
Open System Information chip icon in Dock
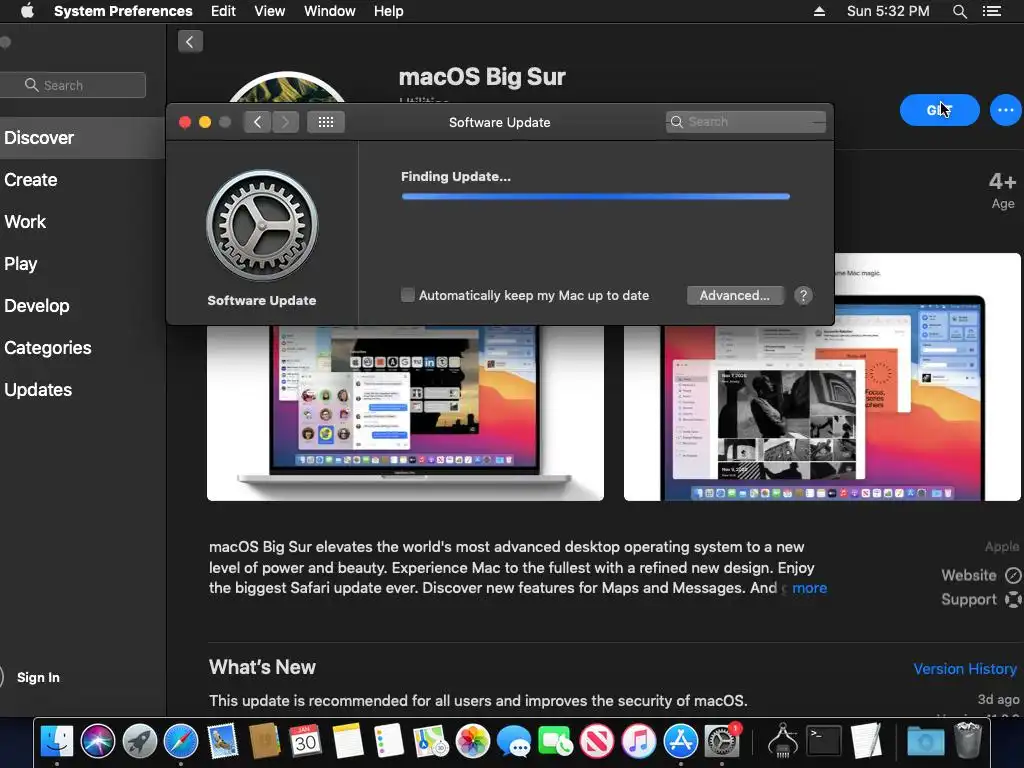782,741
